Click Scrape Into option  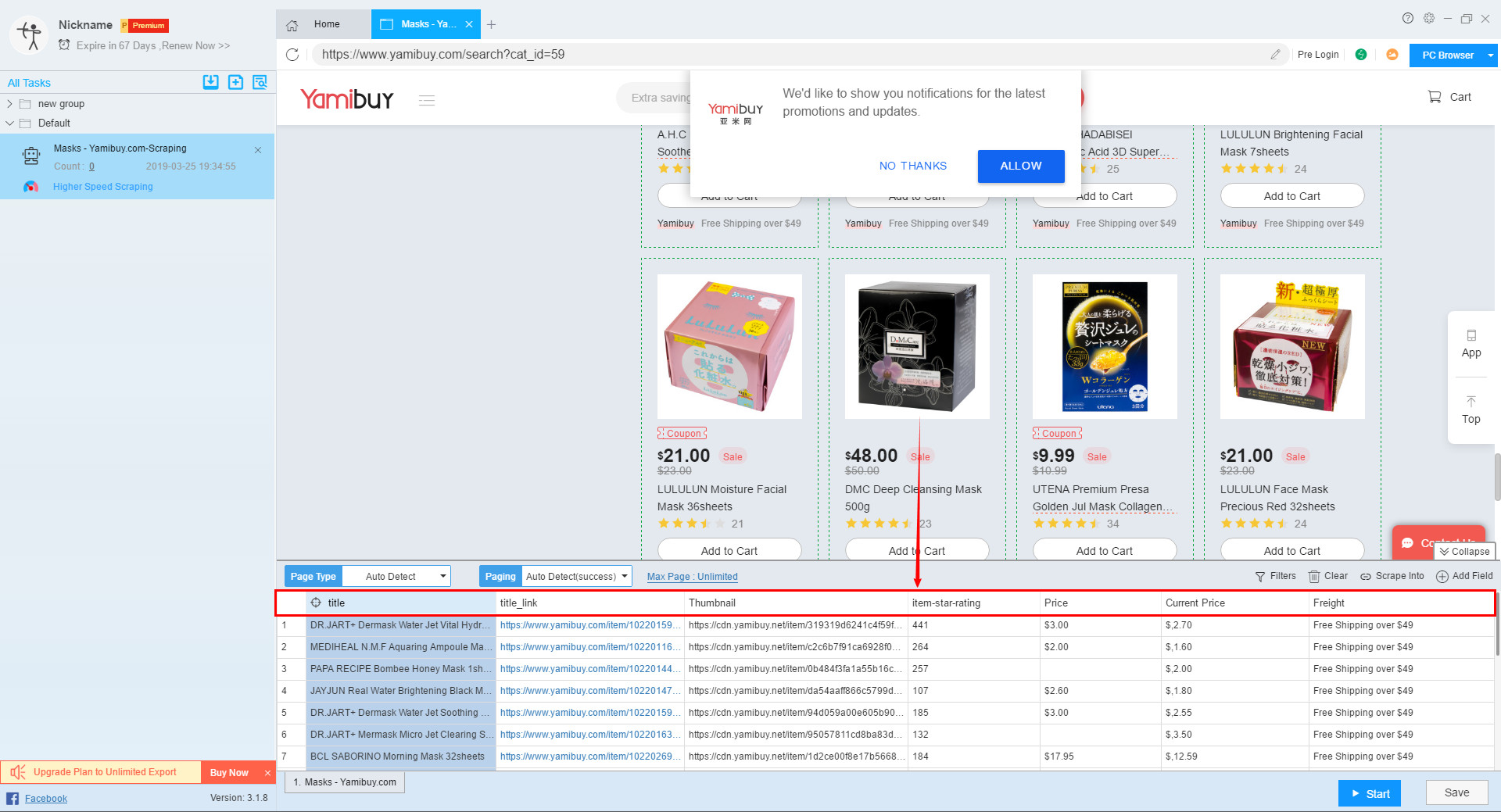pos(1392,576)
